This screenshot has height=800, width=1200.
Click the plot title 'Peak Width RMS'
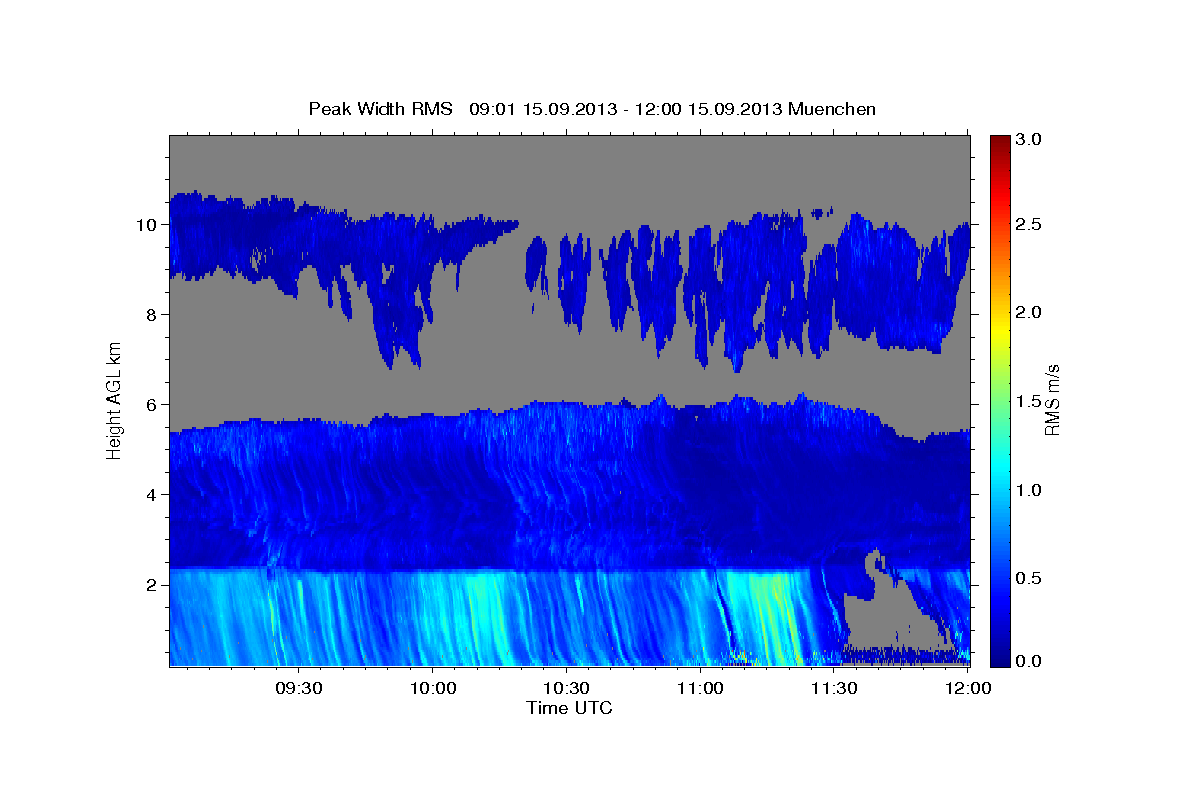[380, 109]
